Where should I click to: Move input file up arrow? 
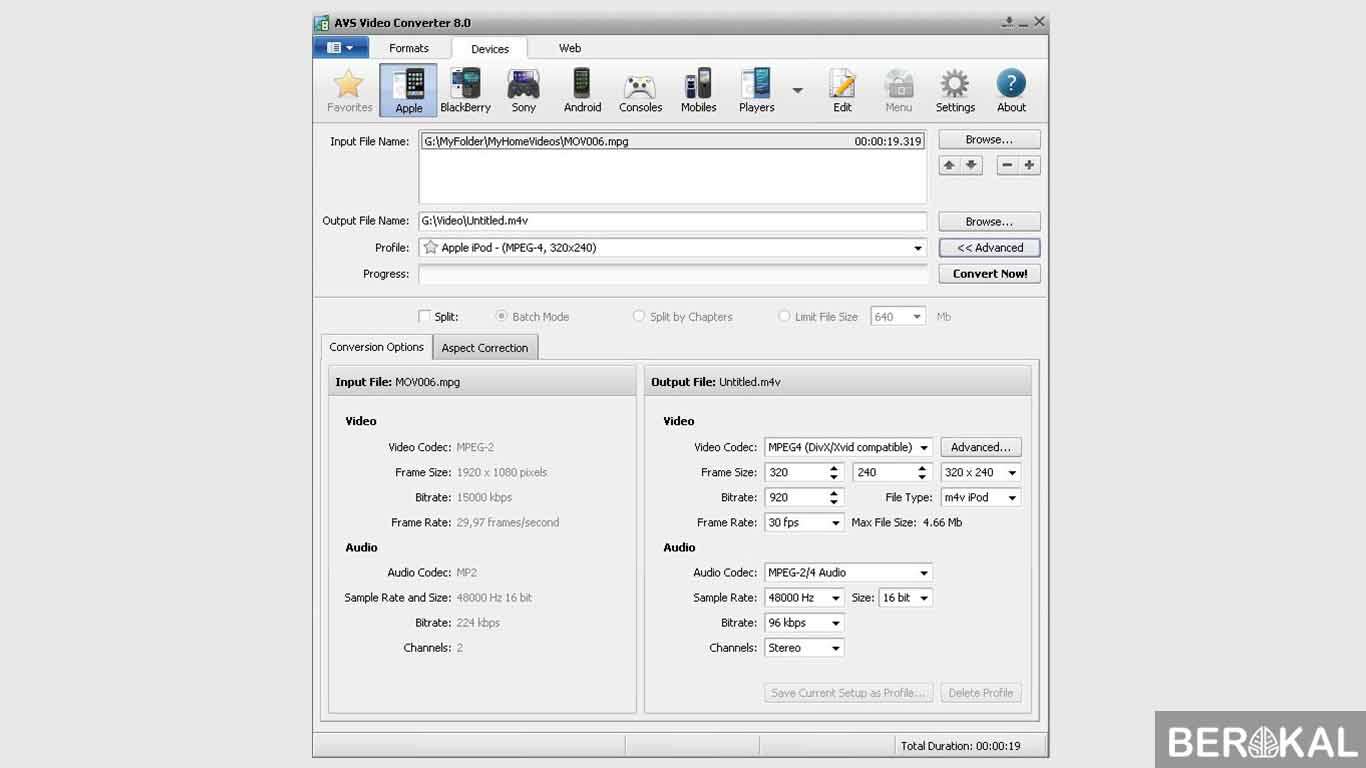pos(949,166)
